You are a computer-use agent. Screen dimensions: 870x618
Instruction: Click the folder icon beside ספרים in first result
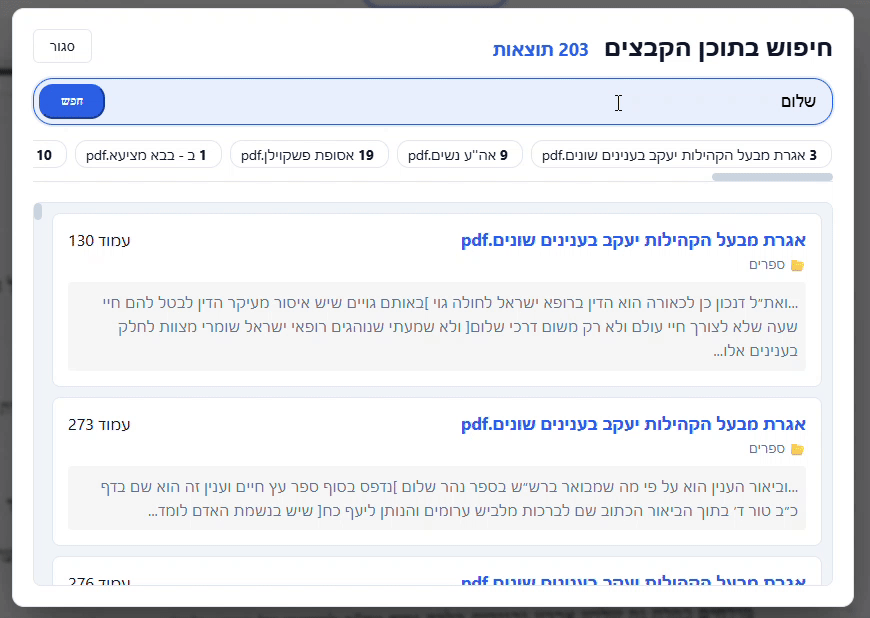point(797,264)
